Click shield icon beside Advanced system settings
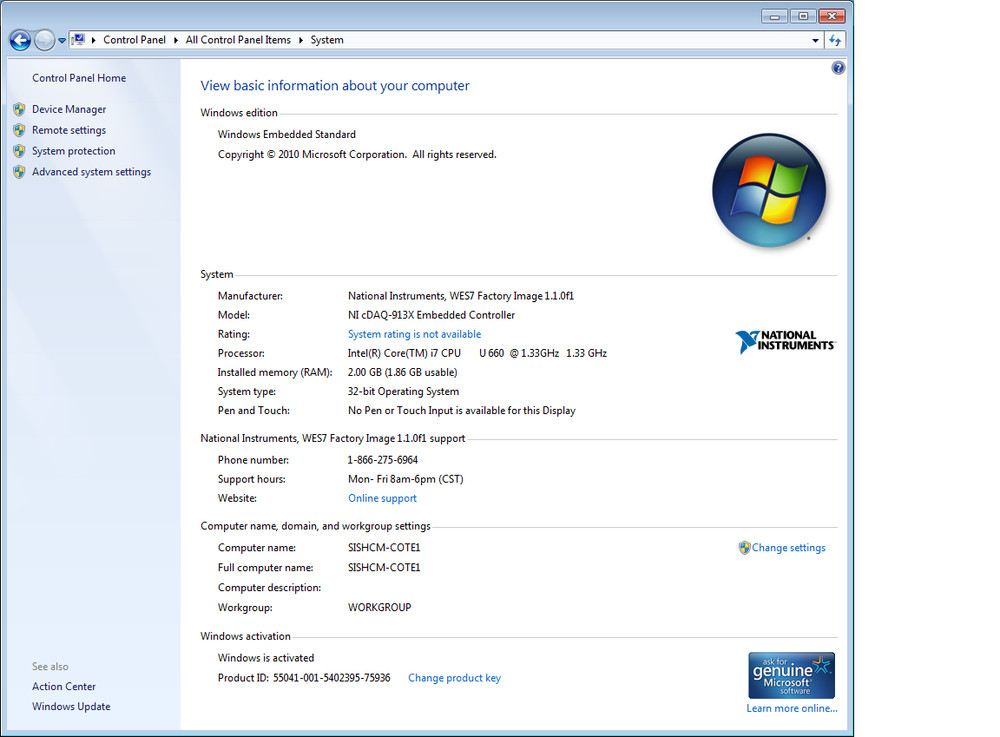The image size is (1000, 737). click(x=19, y=172)
